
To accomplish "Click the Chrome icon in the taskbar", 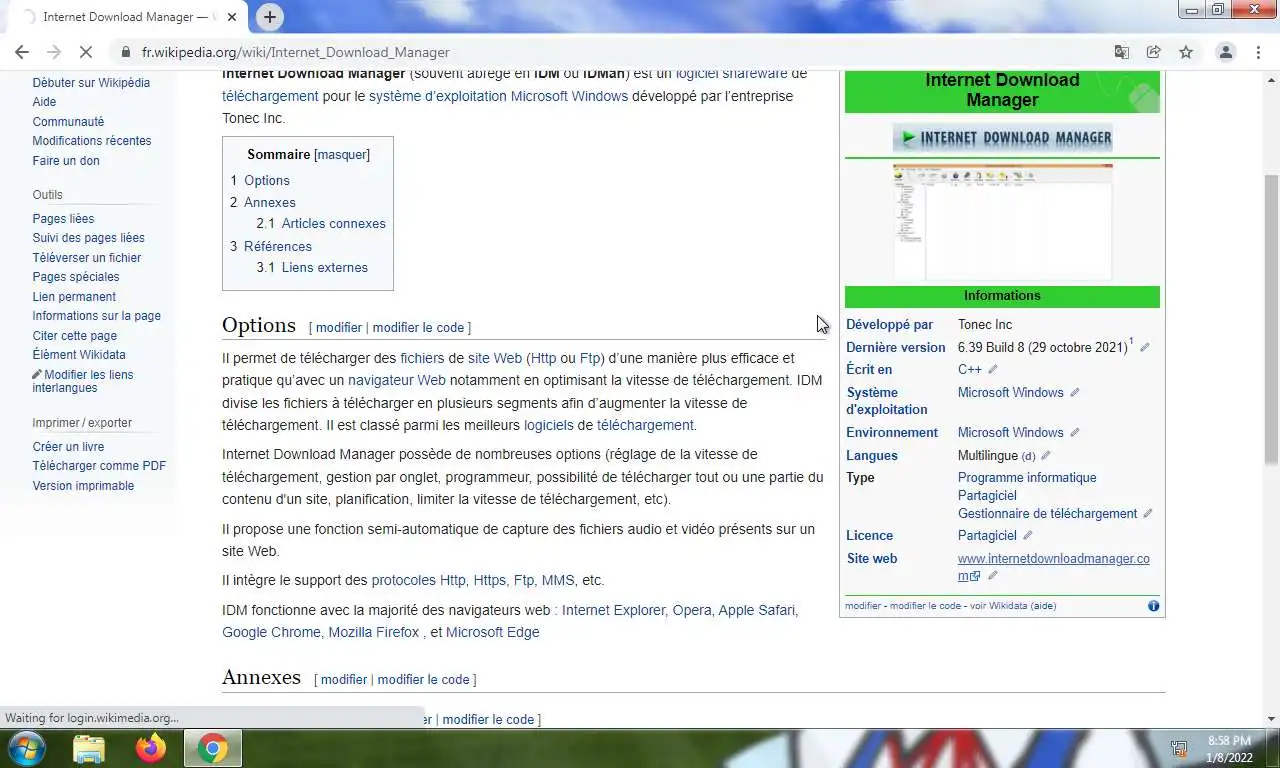I will [212, 748].
